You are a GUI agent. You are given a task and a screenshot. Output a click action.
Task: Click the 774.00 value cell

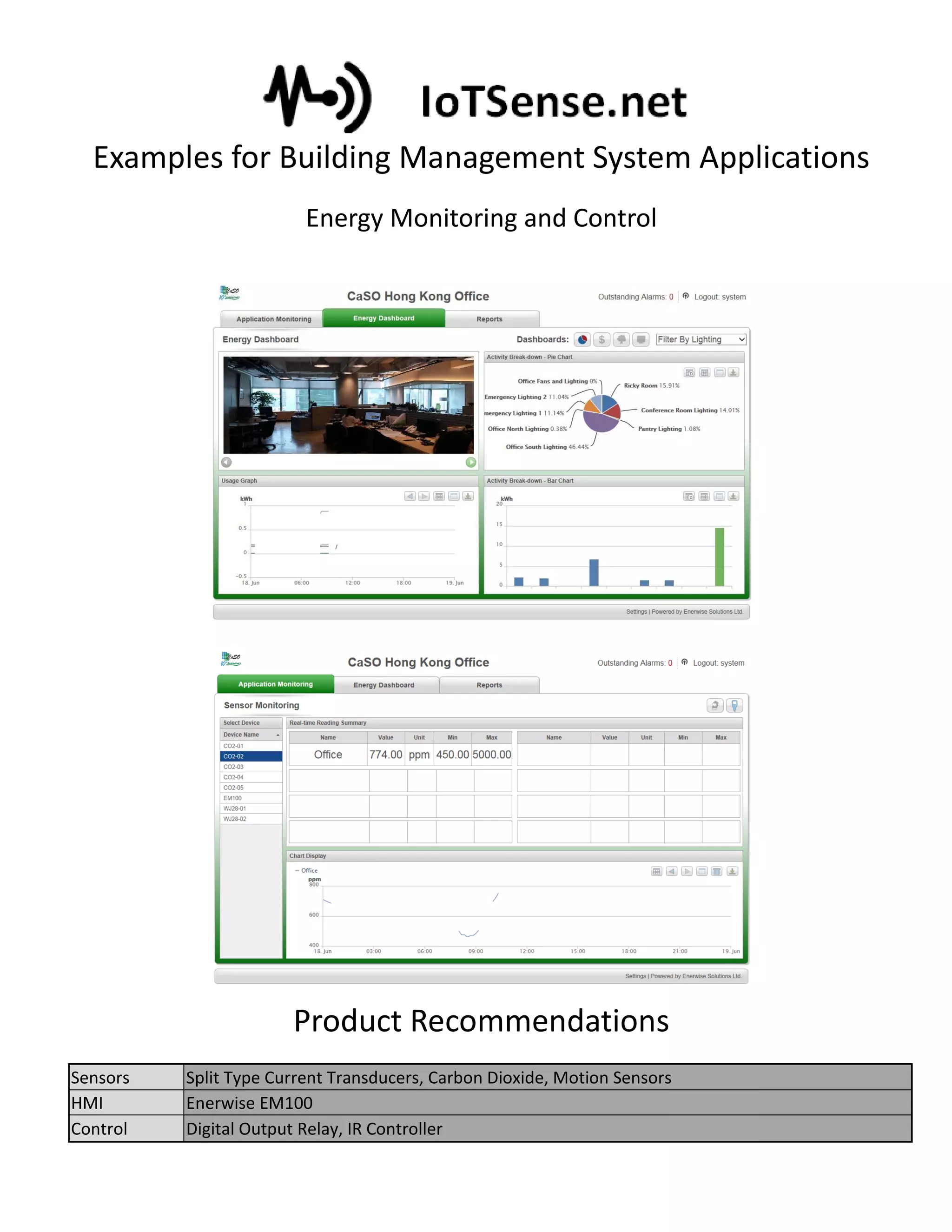coord(386,755)
